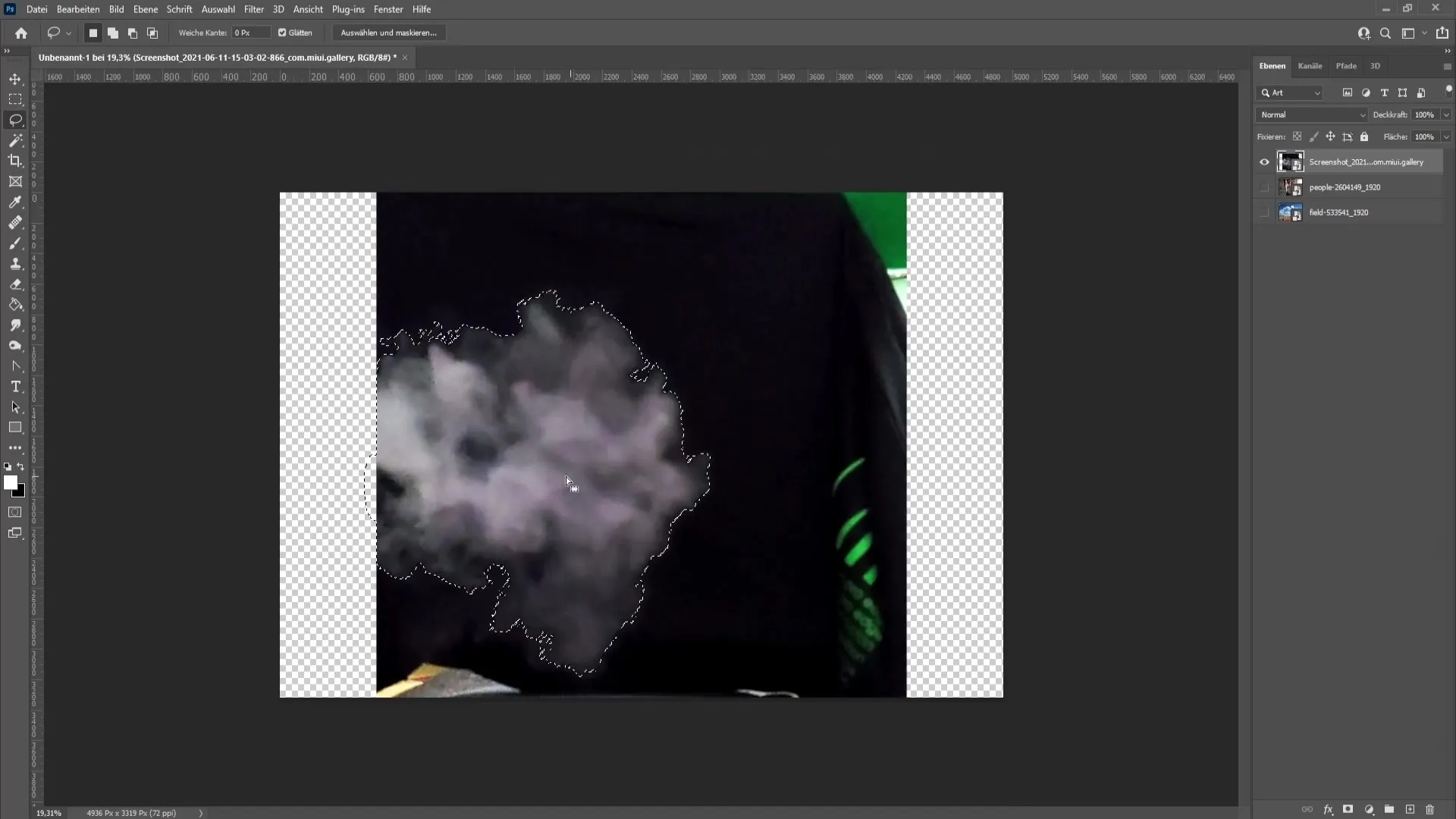Select the Move tool in toolbar

tap(15, 78)
